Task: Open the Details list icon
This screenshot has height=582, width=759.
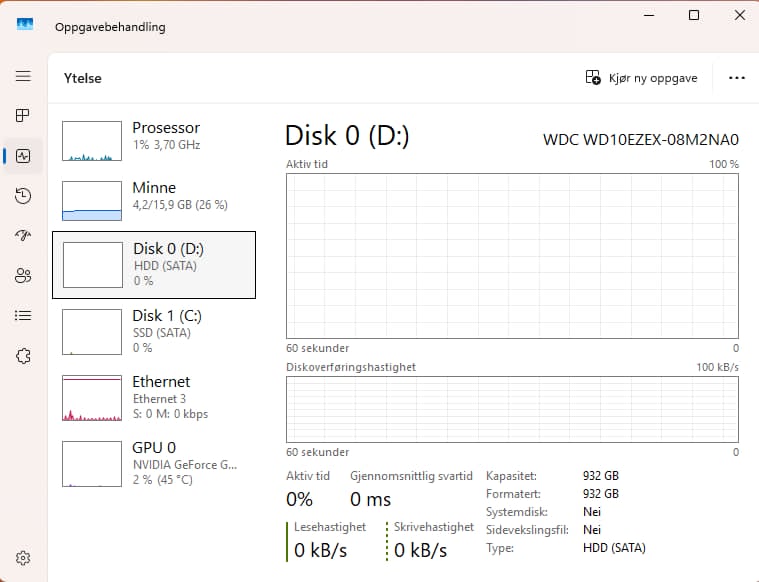Action: pyautogui.click(x=23, y=316)
